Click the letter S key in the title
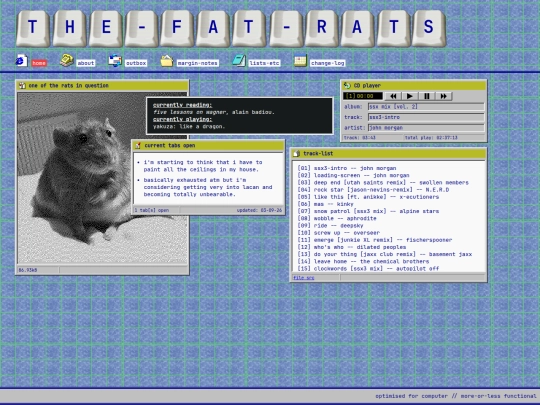This screenshot has height=405, width=540. pyautogui.click(x=428, y=28)
